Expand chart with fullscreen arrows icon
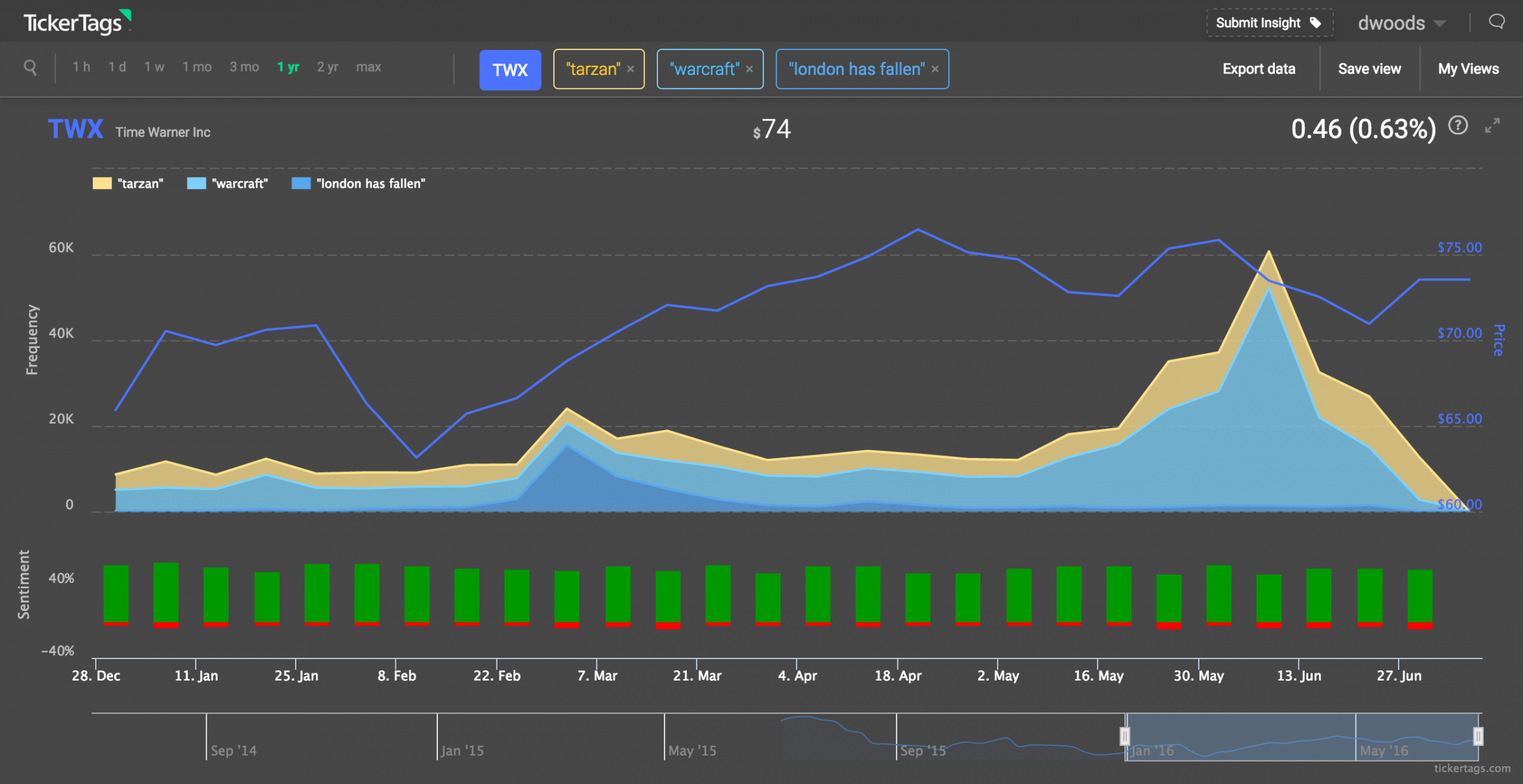The width and height of the screenshot is (1523, 784). coord(1493,126)
